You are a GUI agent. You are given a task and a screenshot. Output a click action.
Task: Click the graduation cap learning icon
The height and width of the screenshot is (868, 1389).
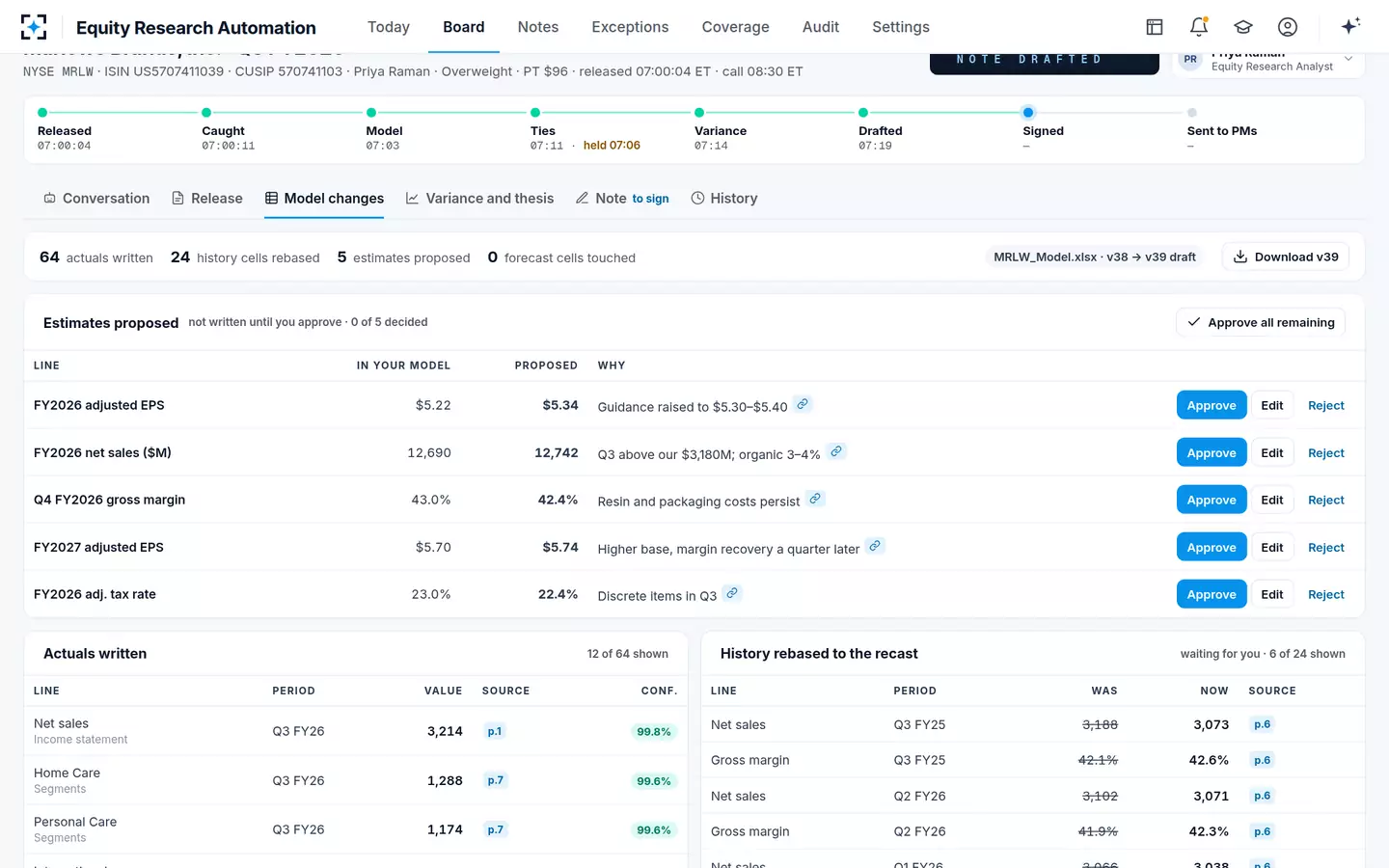[x=1243, y=27]
